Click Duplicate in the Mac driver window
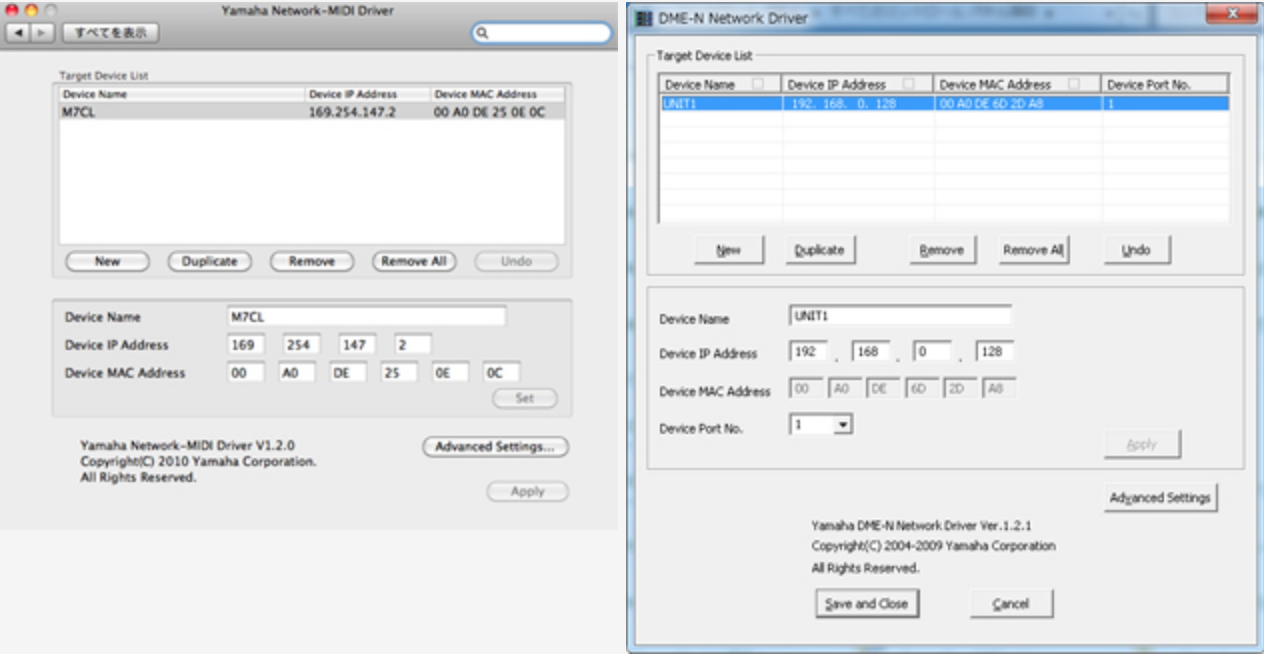The image size is (1264, 654). [209, 261]
